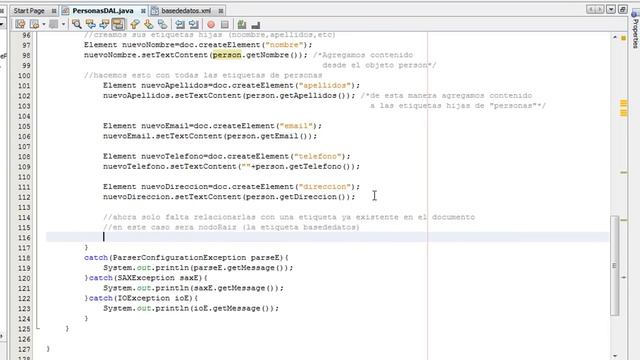This screenshot has width=640, height=360.
Task: Open the Back history dropdown arrow
Action: point(43,24)
